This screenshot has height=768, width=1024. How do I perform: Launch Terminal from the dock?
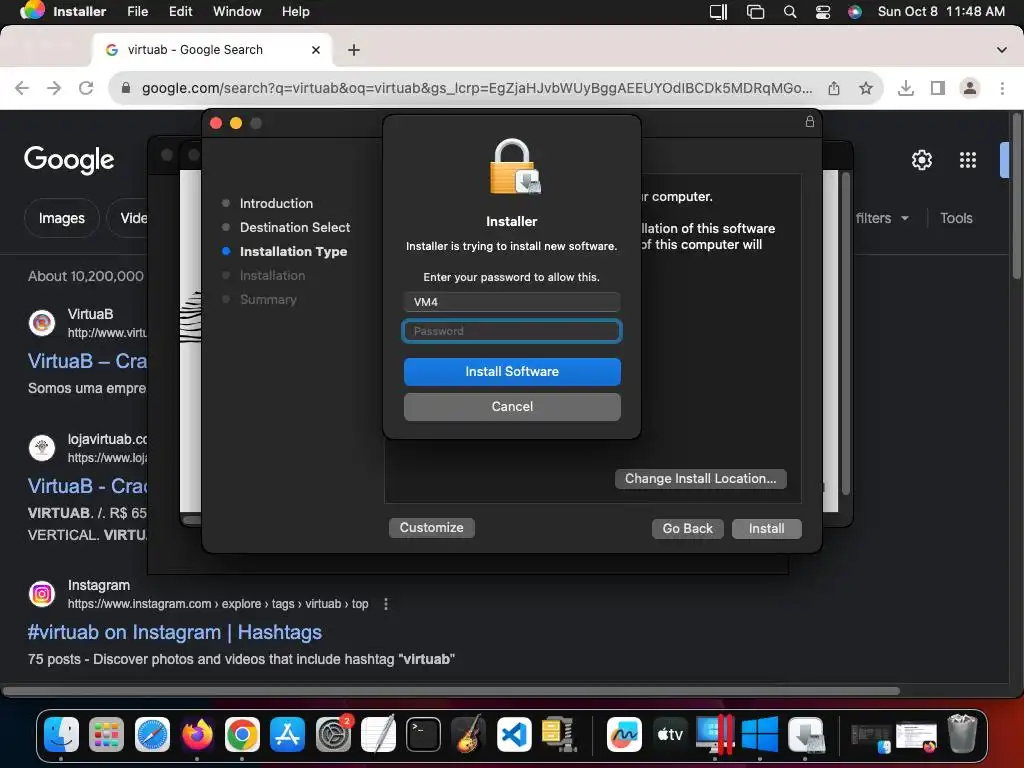tap(423, 735)
